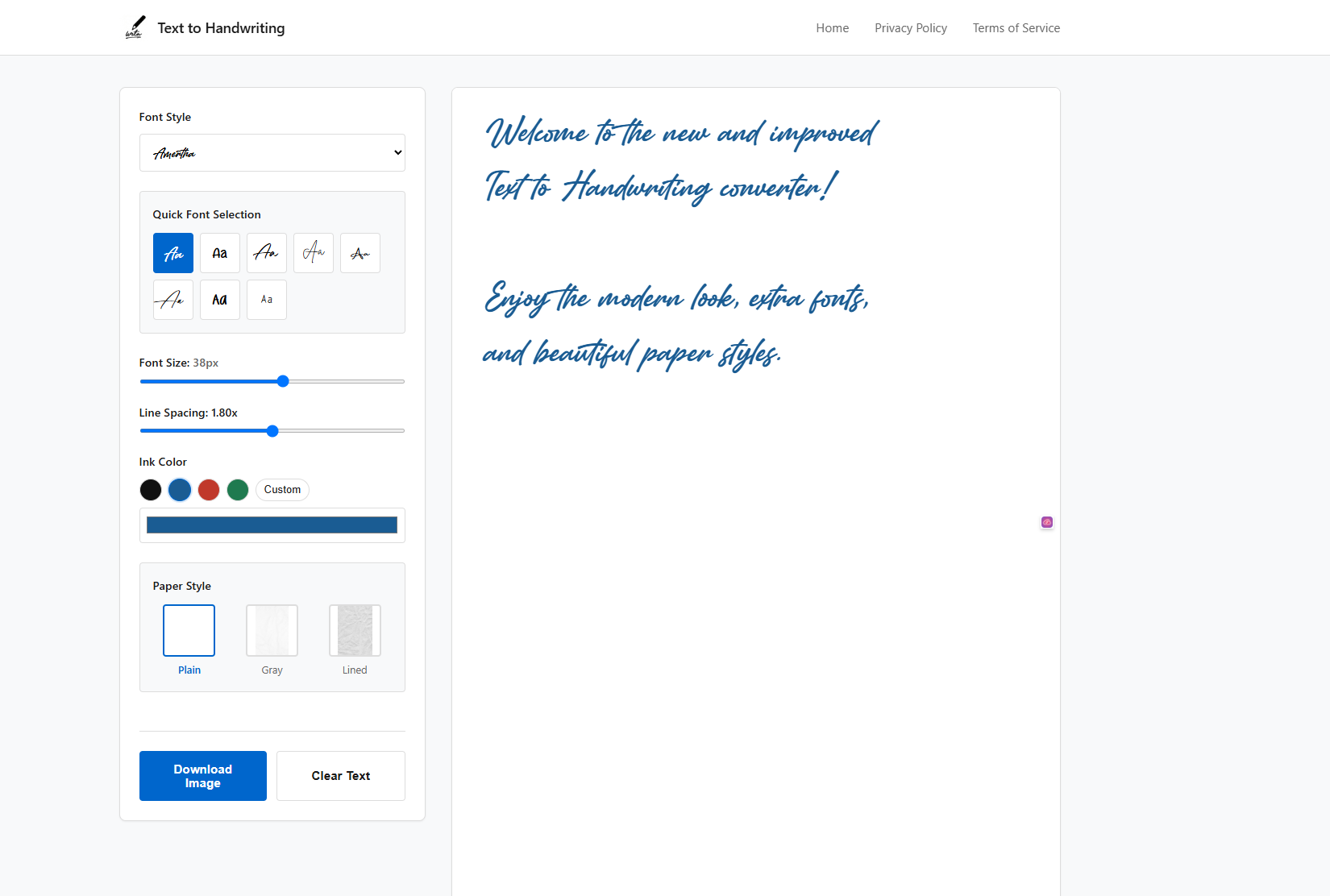Click the quill pen logo icon
This screenshot has height=896, width=1330.
pos(135,27)
